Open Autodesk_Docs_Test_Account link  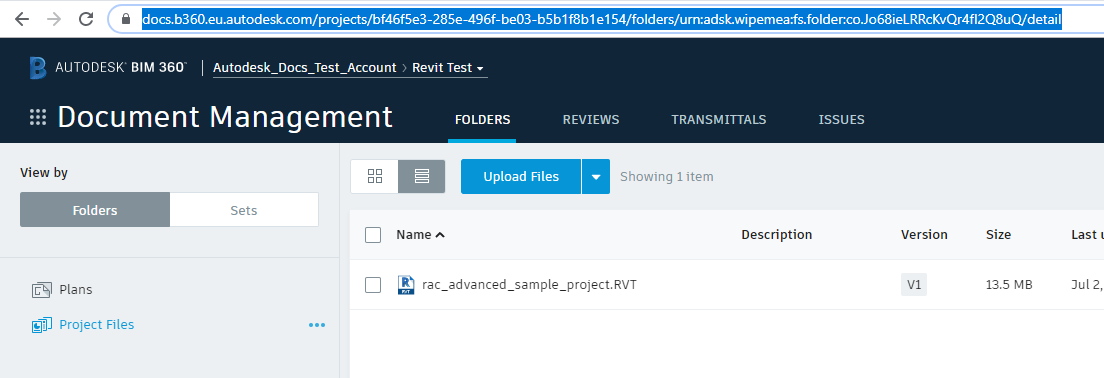point(304,68)
